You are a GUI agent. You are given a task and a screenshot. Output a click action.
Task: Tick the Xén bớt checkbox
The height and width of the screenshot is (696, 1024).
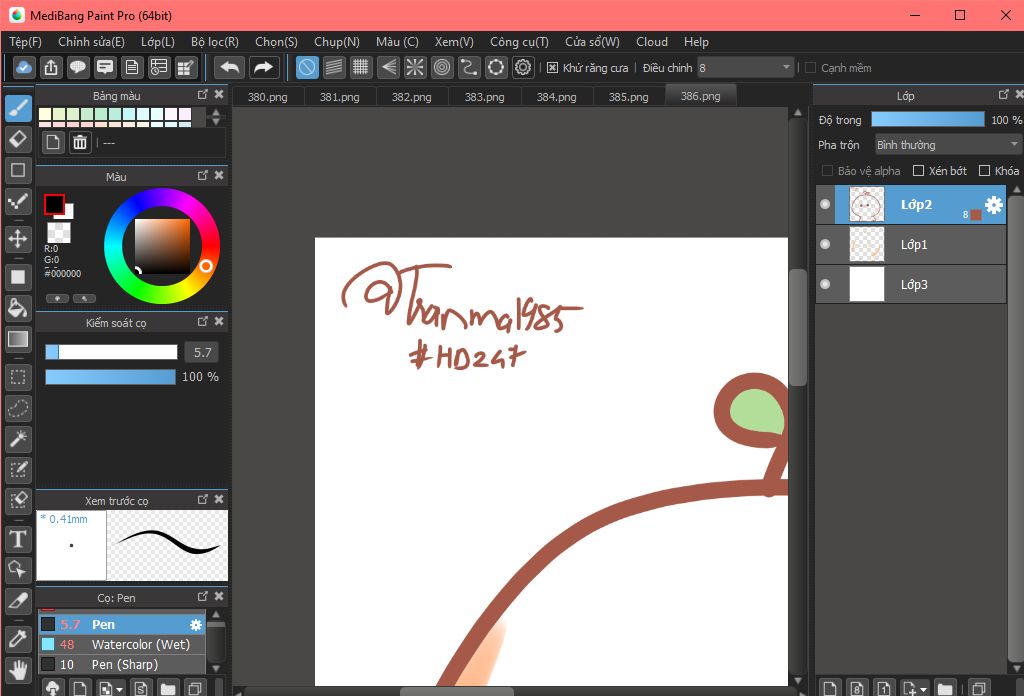[918, 170]
